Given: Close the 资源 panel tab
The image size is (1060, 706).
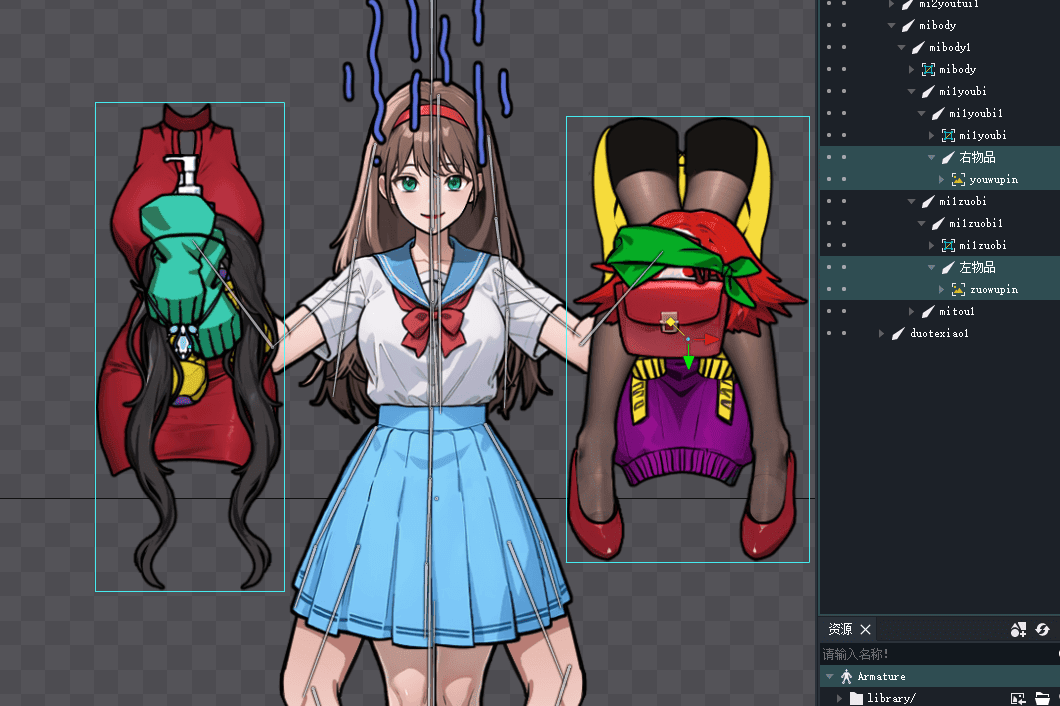Looking at the screenshot, I should [x=866, y=629].
